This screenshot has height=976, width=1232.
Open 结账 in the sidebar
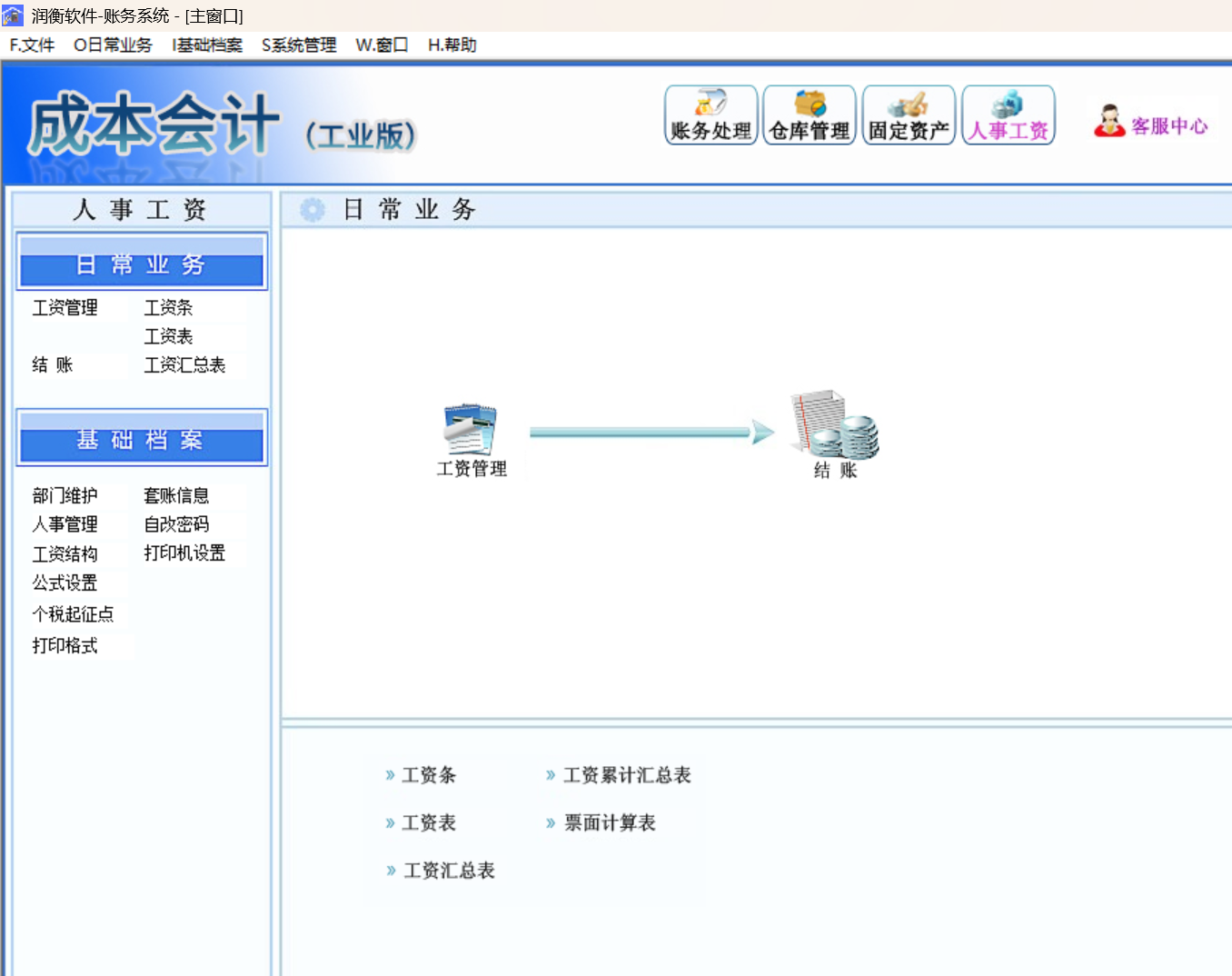(52, 365)
